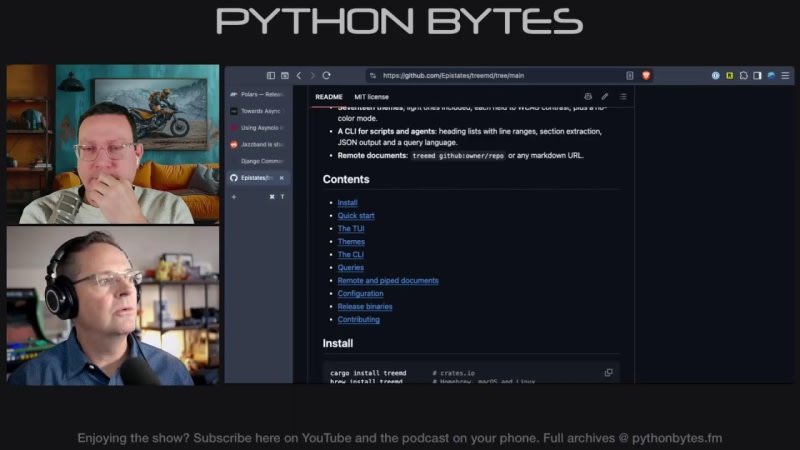Screen dimensions: 800x450
Task: Open the 1Password extension icon
Action: pyautogui.click(x=715, y=76)
